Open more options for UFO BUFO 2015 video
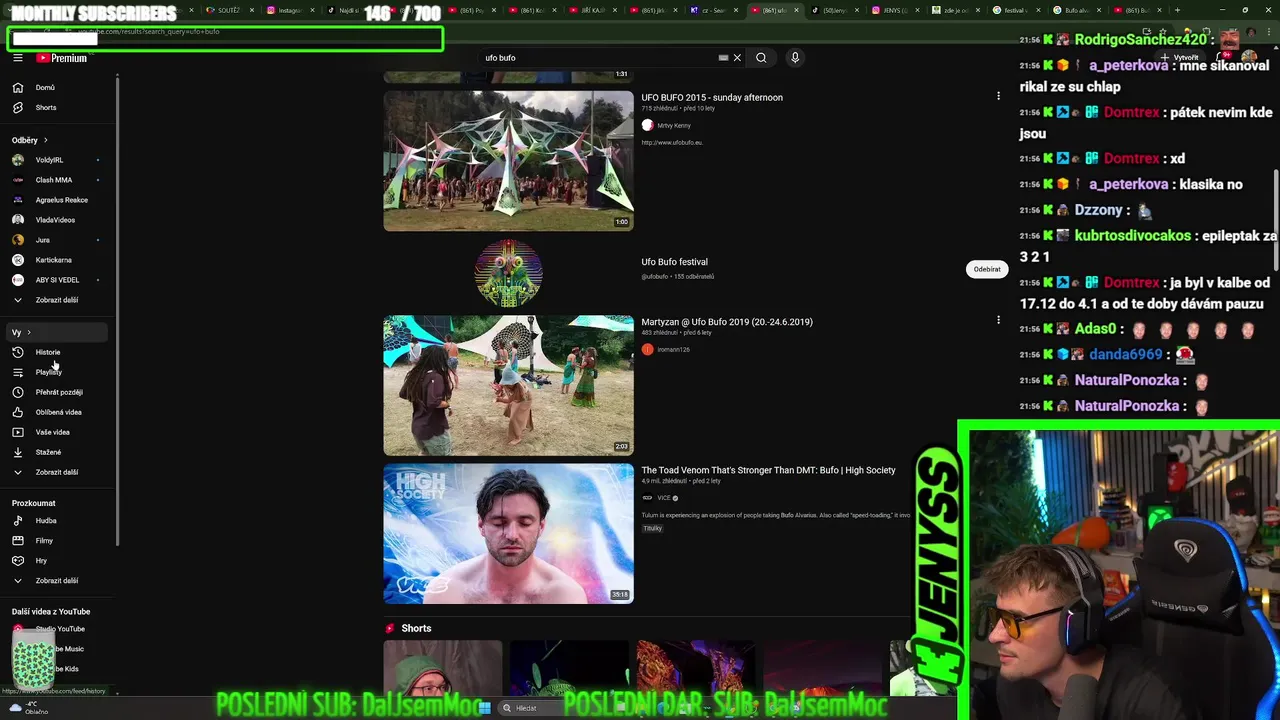Image resolution: width=1280 pixels, height=720 pixels. 998,97
